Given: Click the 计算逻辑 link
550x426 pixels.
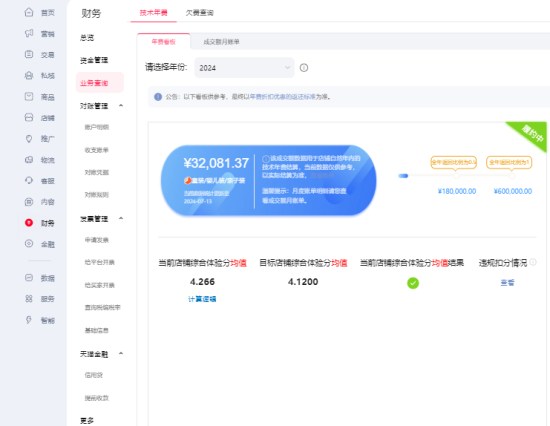Looking at the screenshot, I should coord(202,299).
